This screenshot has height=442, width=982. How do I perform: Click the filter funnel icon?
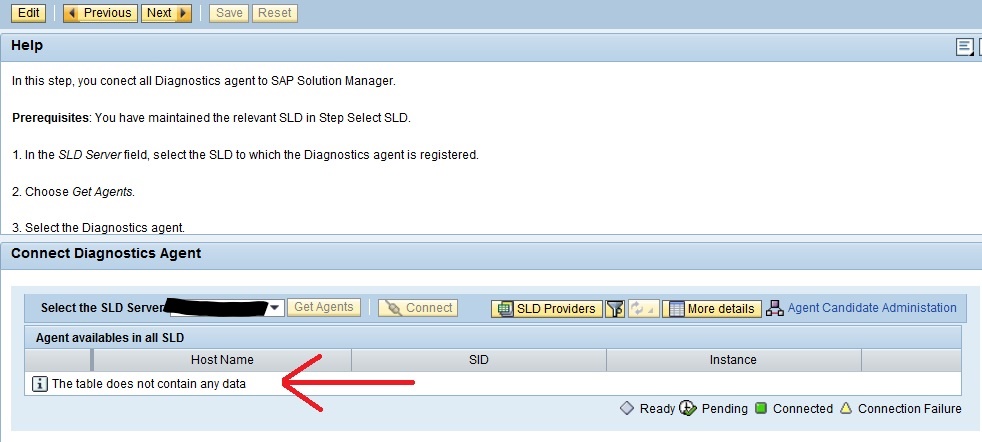click(616, 309)
